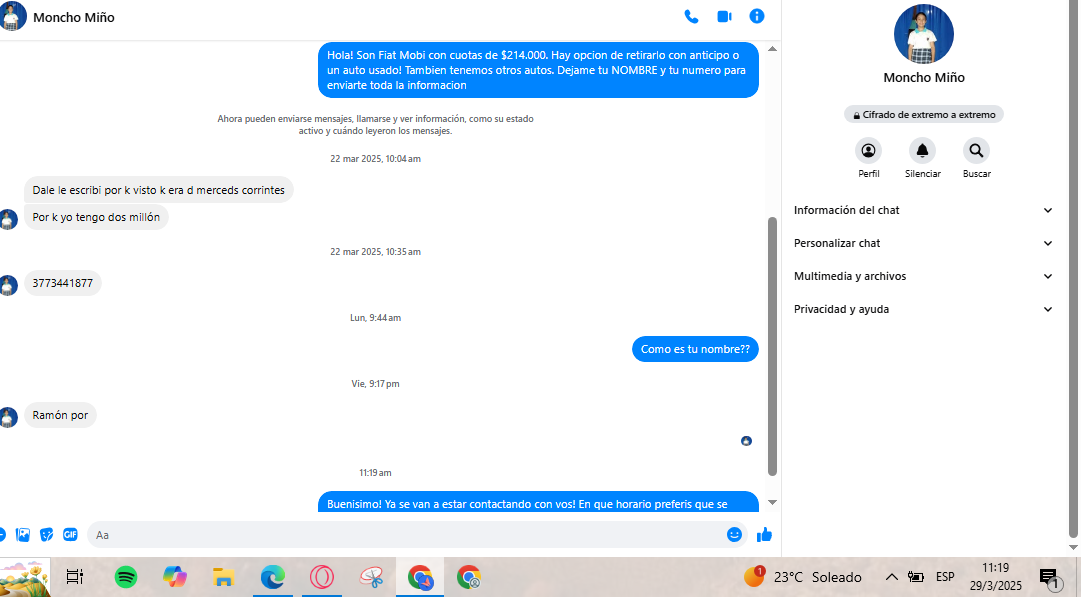
Task: Click chat scrollbar down arrow
Action: tap(772, 503)
